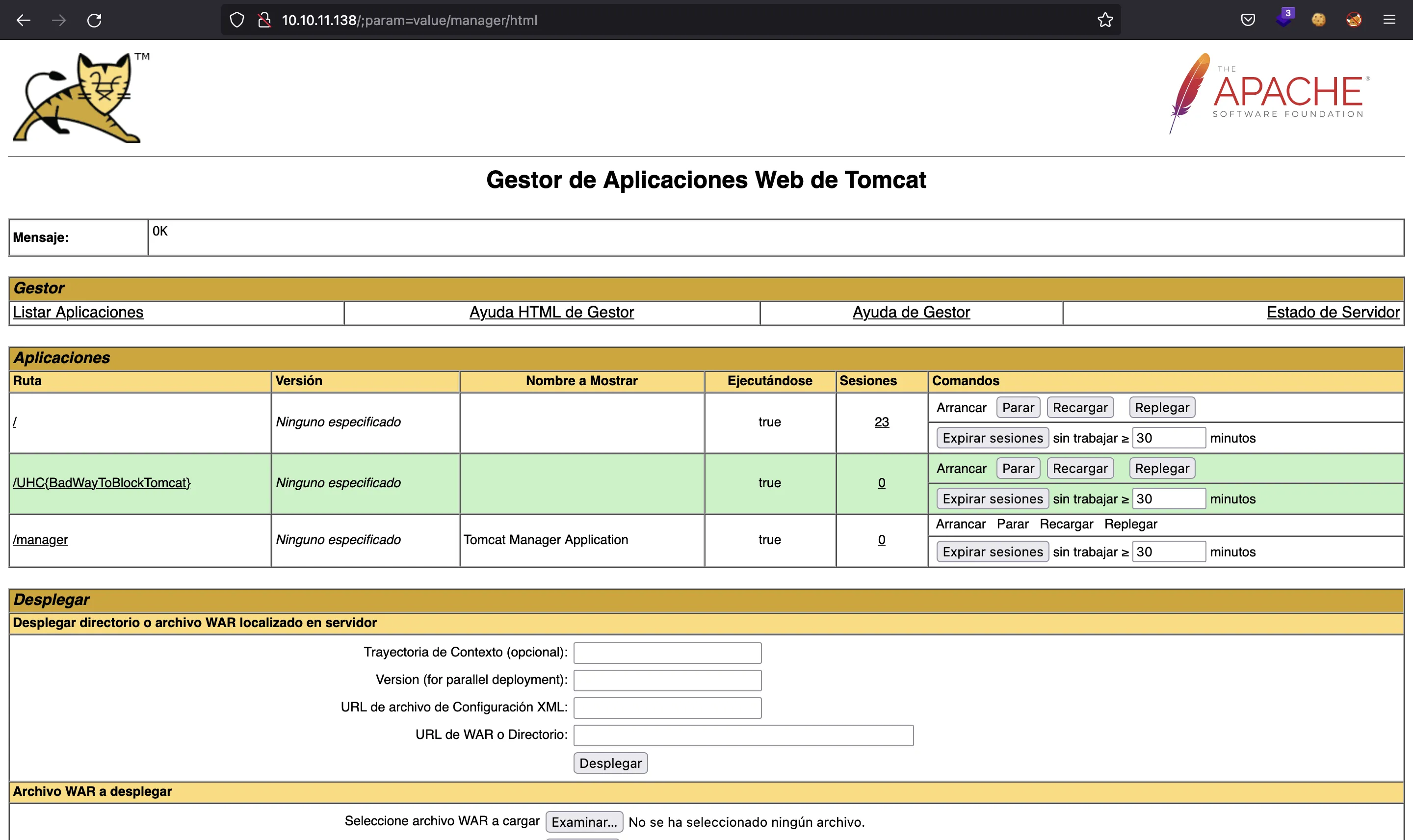The width and height of the screenshot is (1413, 840).
Task: Open the cookie extension icon
Action: click(1318, 21)
